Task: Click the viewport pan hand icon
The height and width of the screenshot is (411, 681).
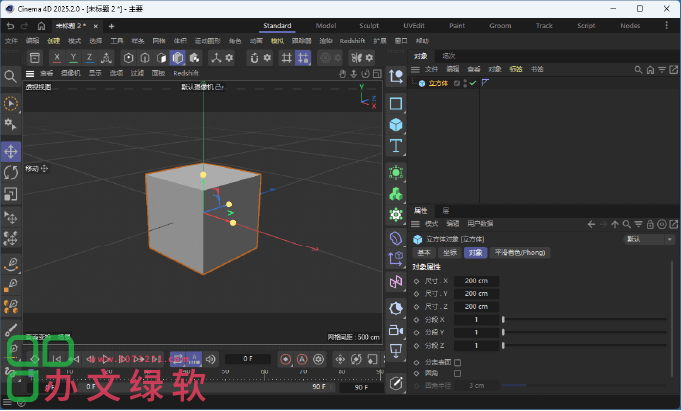Action: click(342, 74)
